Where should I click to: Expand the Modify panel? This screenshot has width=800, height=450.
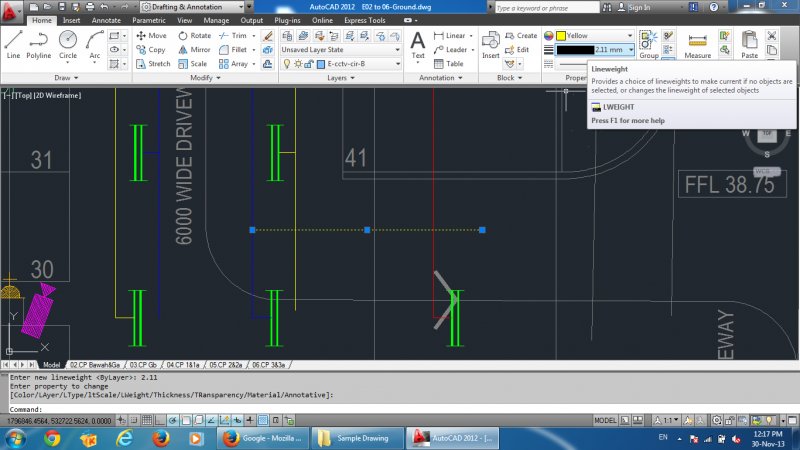[x=205, y=78]
